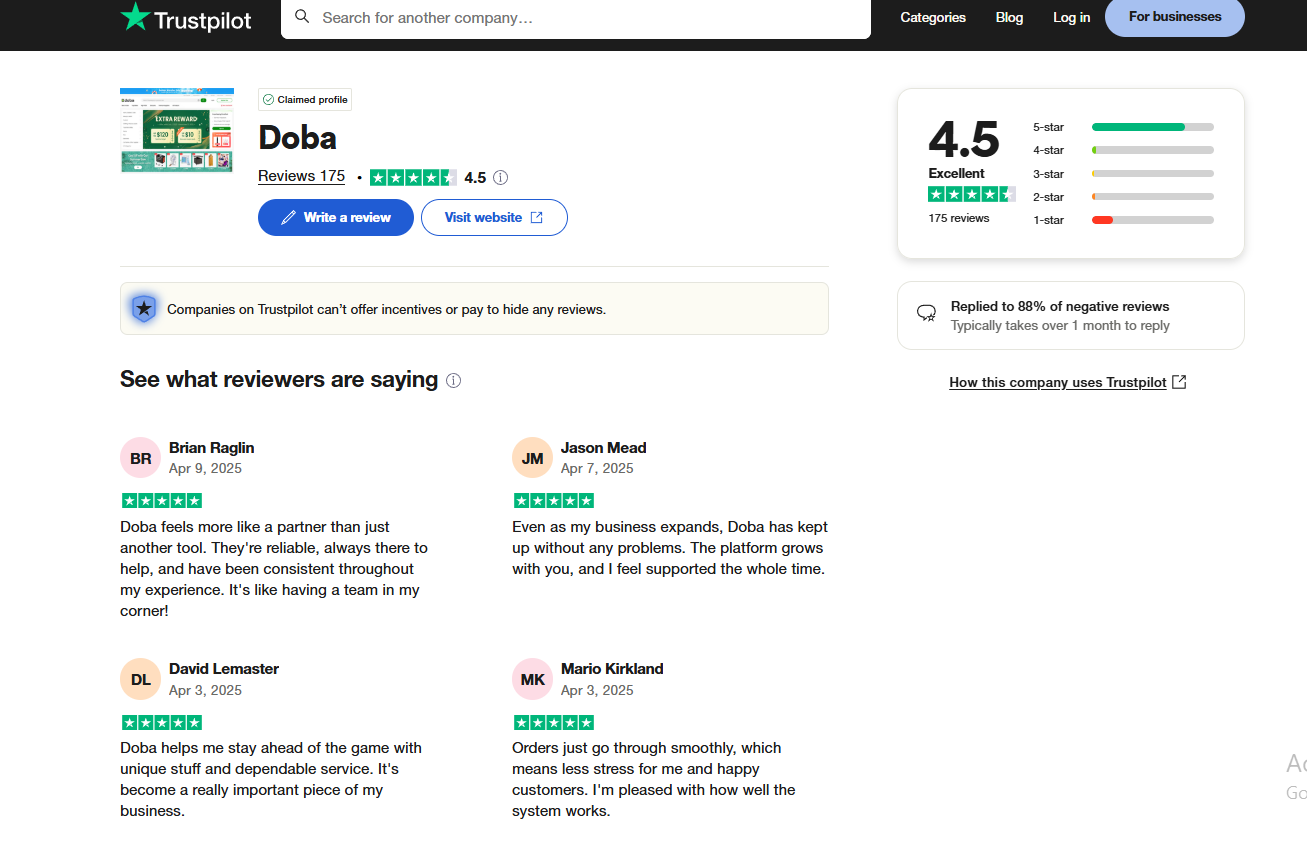Open David Lemaster's reviewer profile name
This screenshot has width=1307, height=844.
224,669
